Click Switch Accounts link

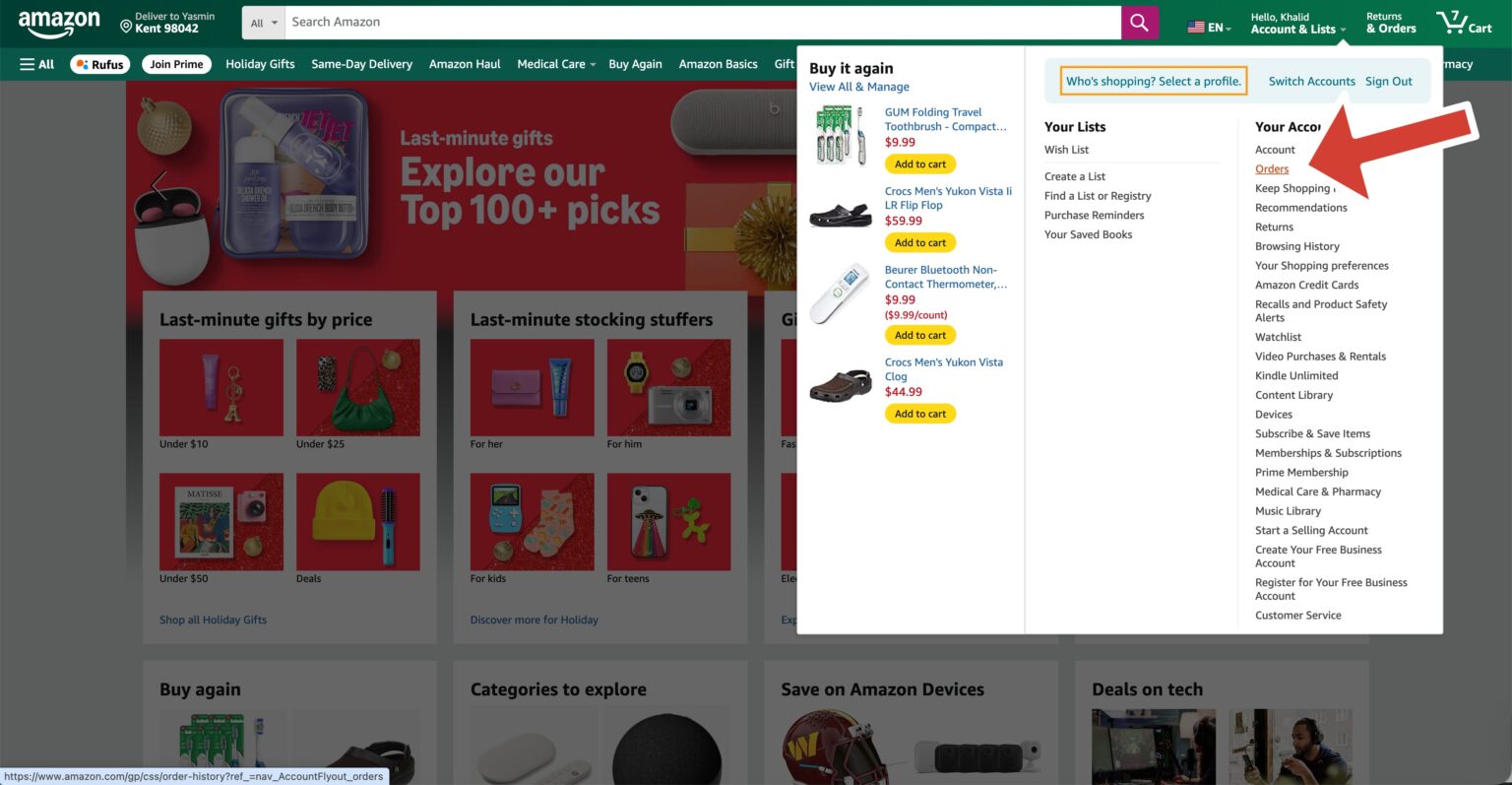point(1311,82)
